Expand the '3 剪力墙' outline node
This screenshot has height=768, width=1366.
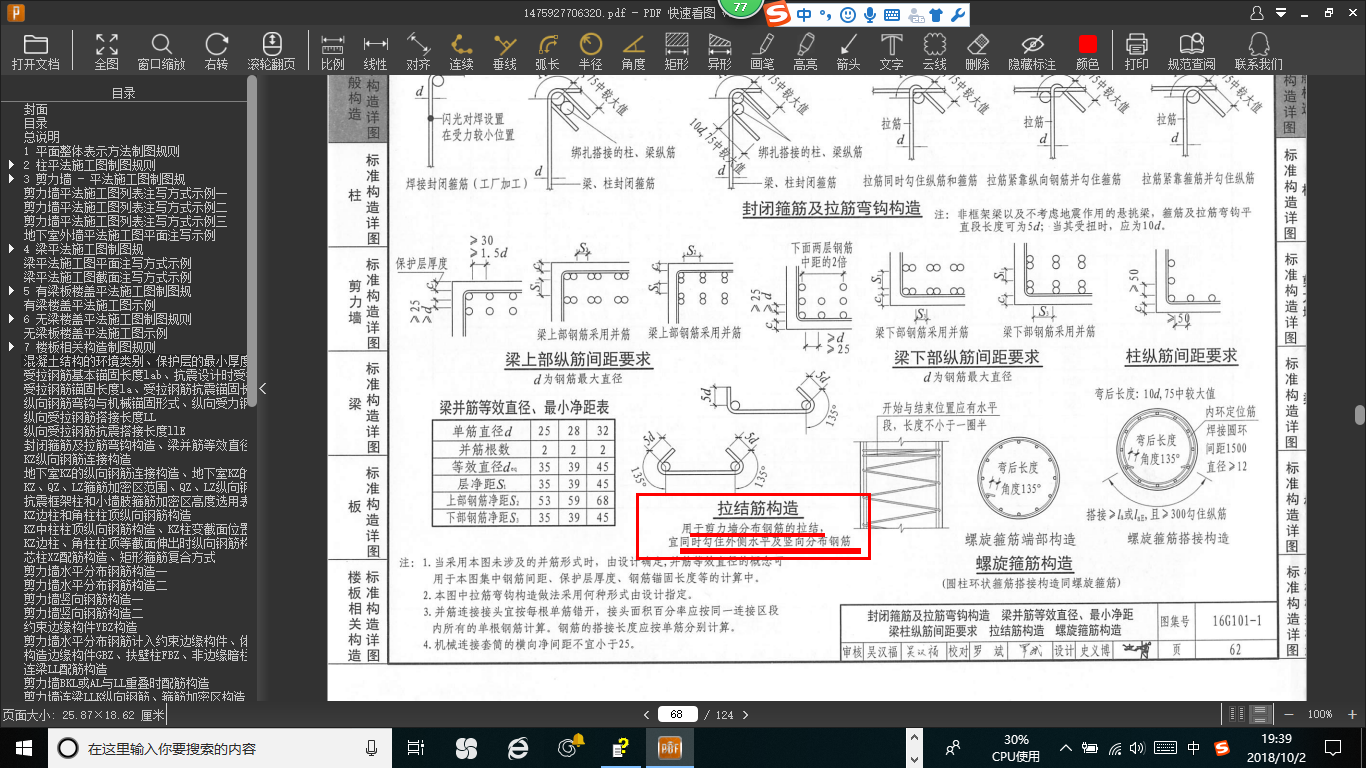tap(11, 179)
